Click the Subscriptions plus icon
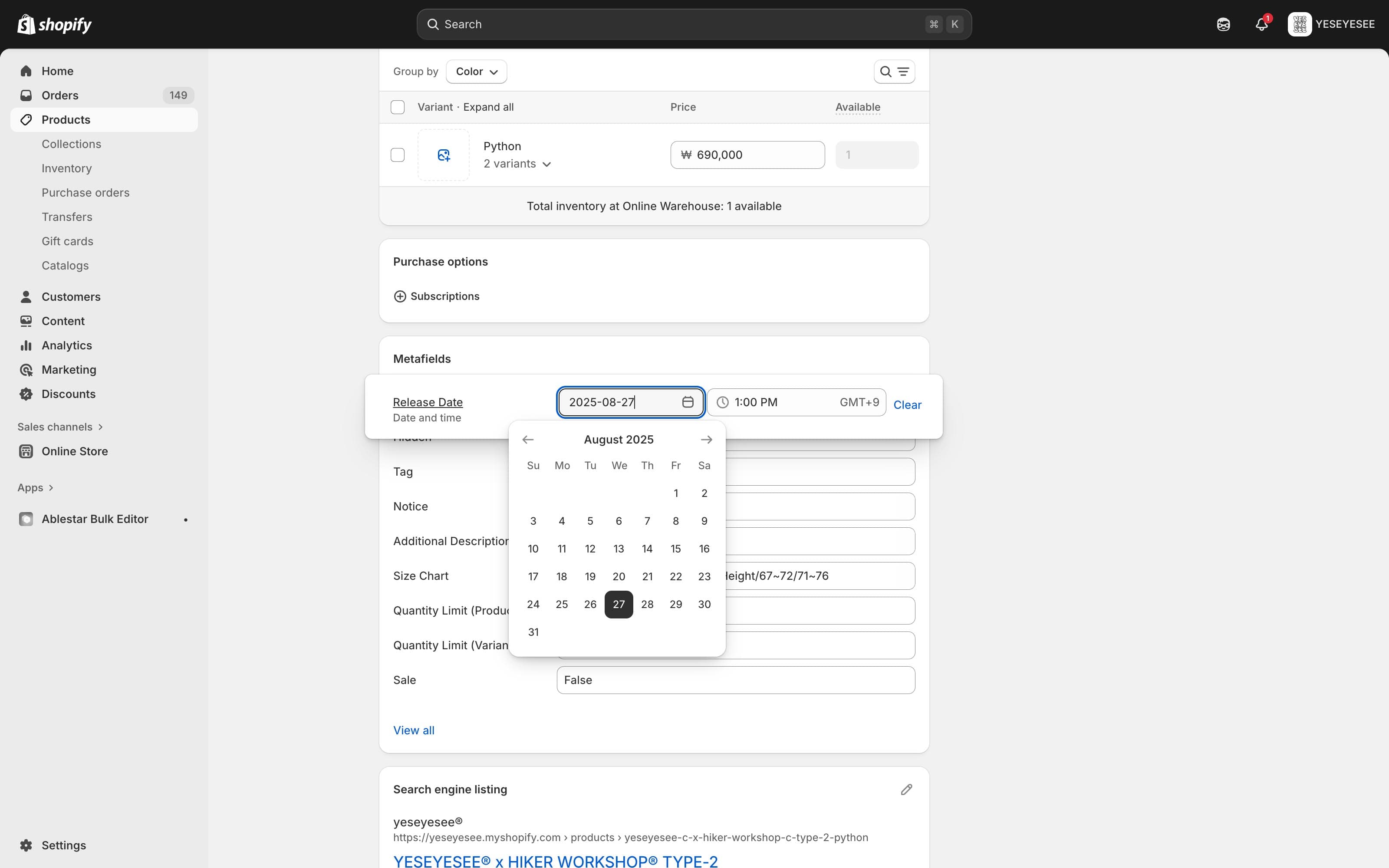This screenshot has width=1389, height=868. coord(400,296)
